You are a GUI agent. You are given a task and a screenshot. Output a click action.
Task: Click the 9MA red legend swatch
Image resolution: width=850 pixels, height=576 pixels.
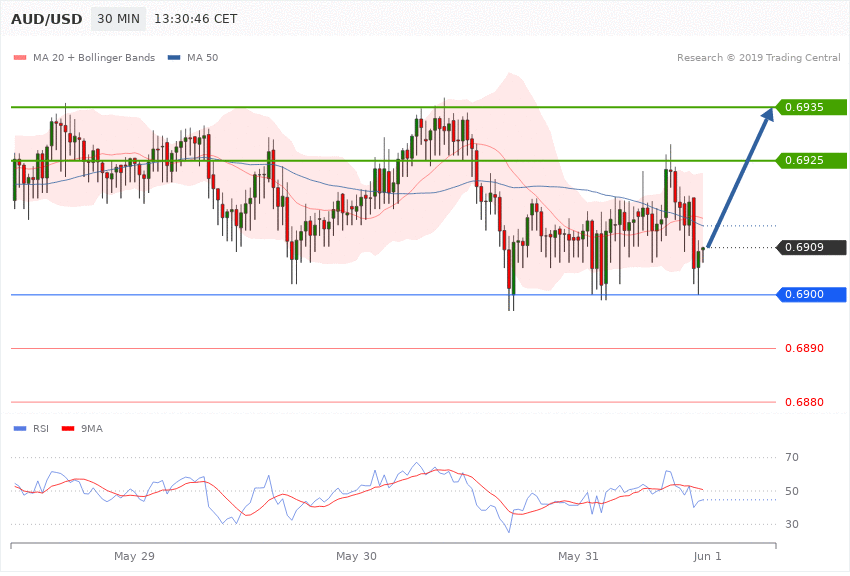[68, 429]
